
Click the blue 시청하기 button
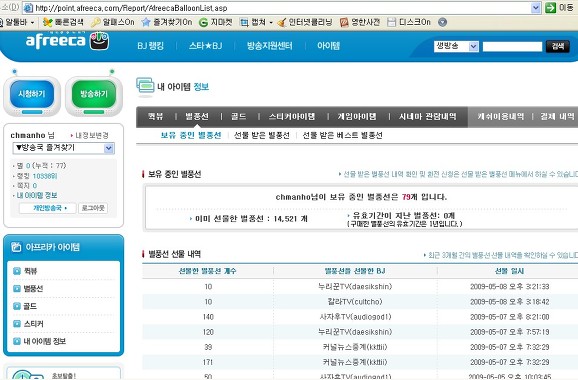tap(32, 94)
